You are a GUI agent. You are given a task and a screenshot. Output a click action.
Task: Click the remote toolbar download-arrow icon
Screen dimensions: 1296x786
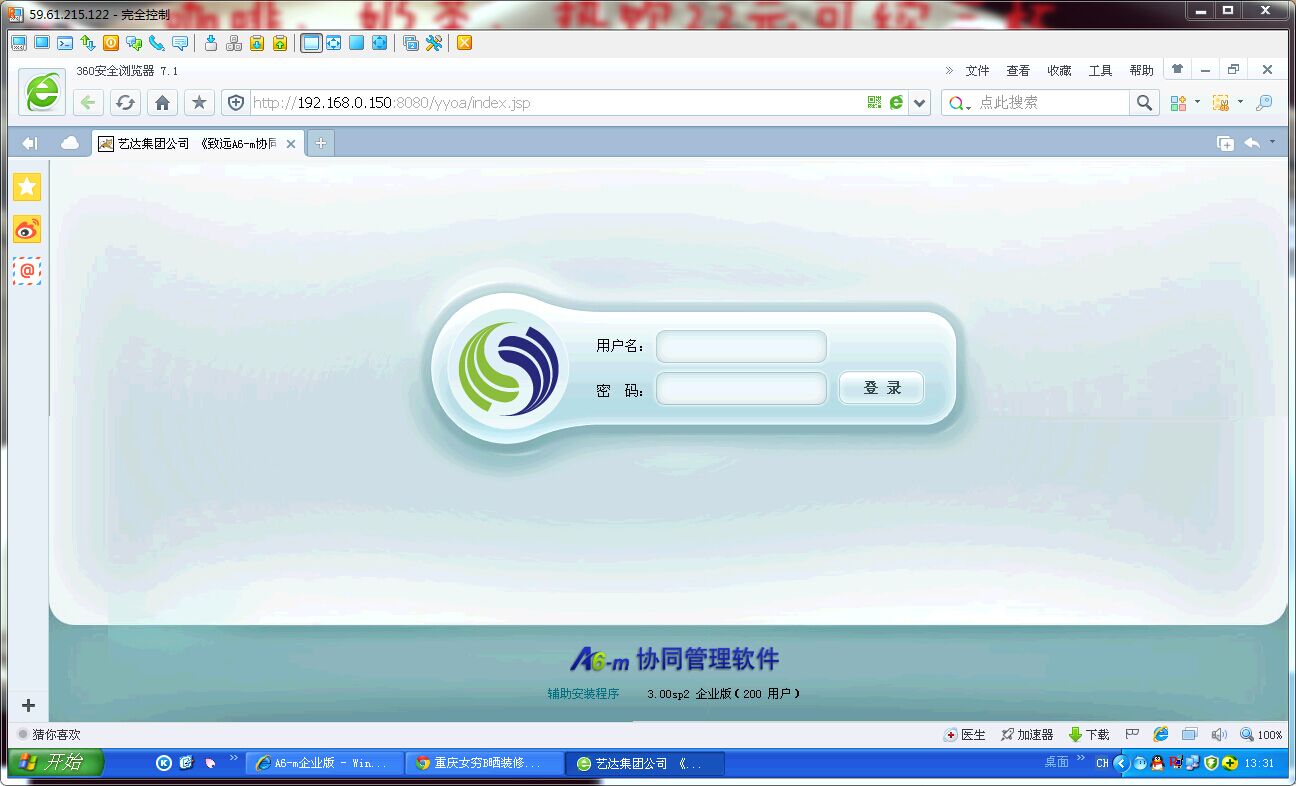point(211,43)
